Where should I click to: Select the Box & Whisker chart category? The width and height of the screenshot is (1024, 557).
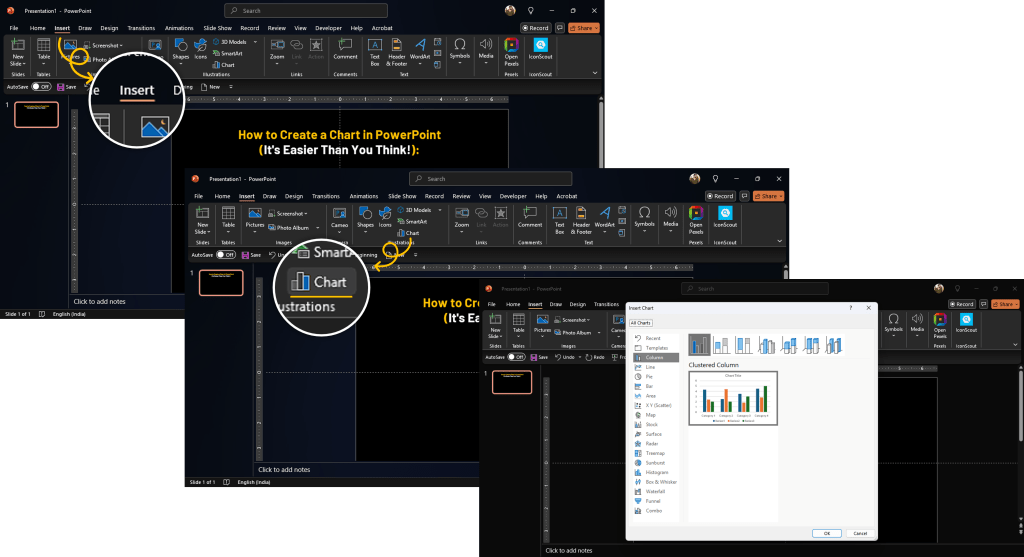click(x=660, y=482)
